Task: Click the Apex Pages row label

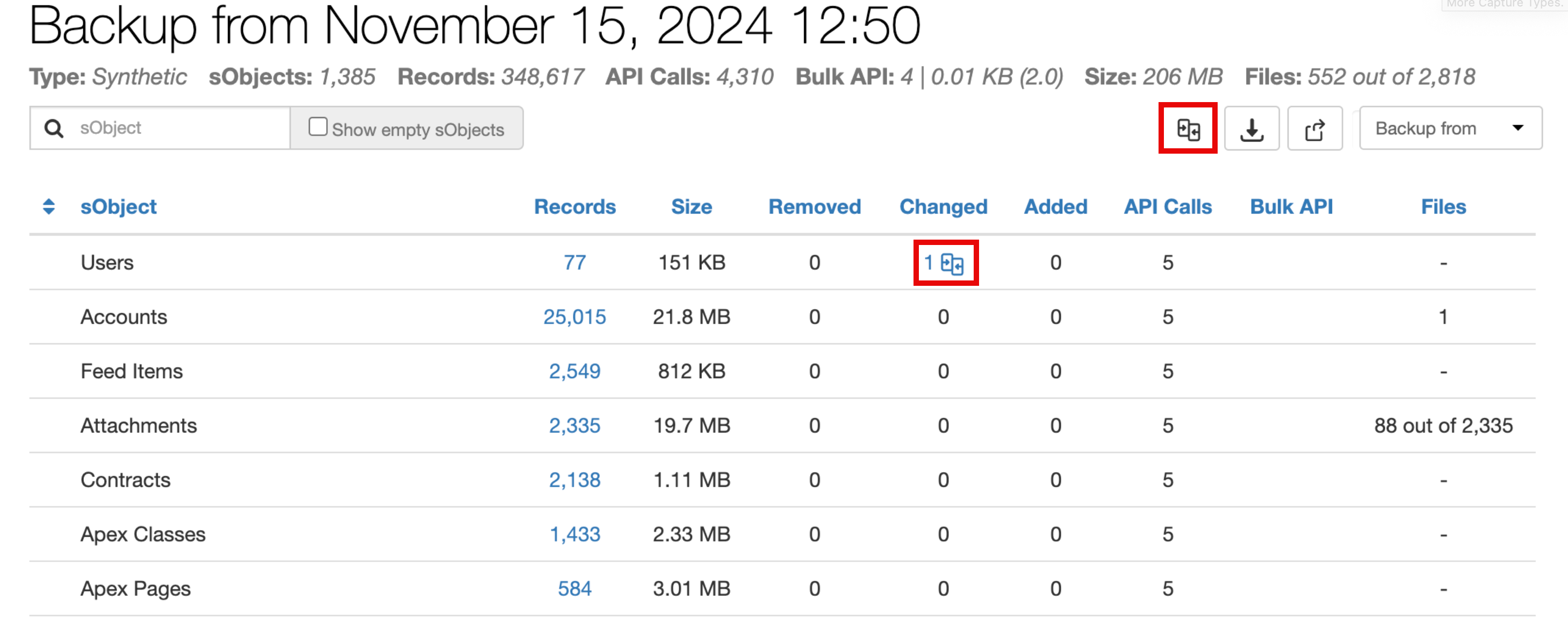Action: click(136, 588)
